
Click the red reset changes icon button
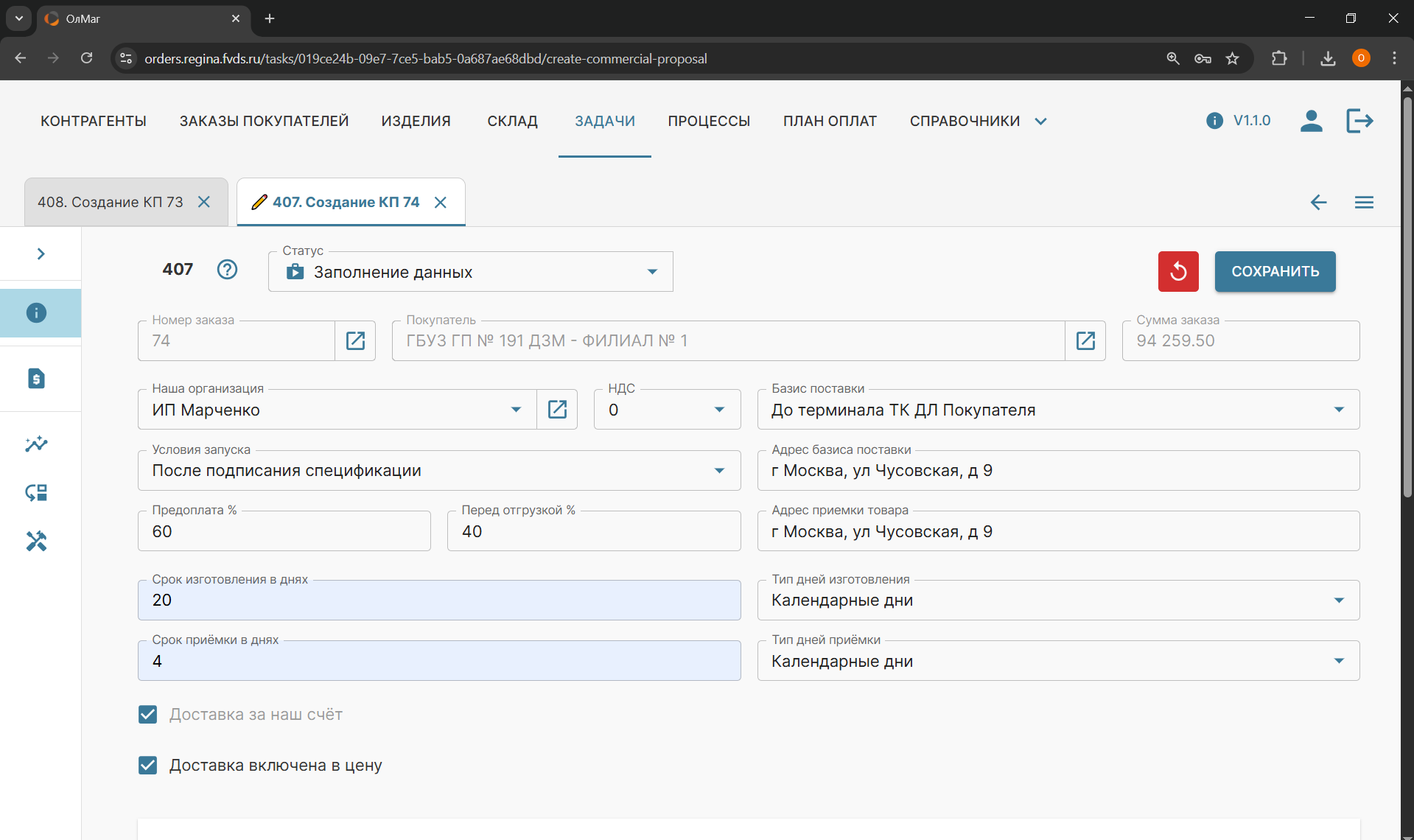click(1177, 271)
